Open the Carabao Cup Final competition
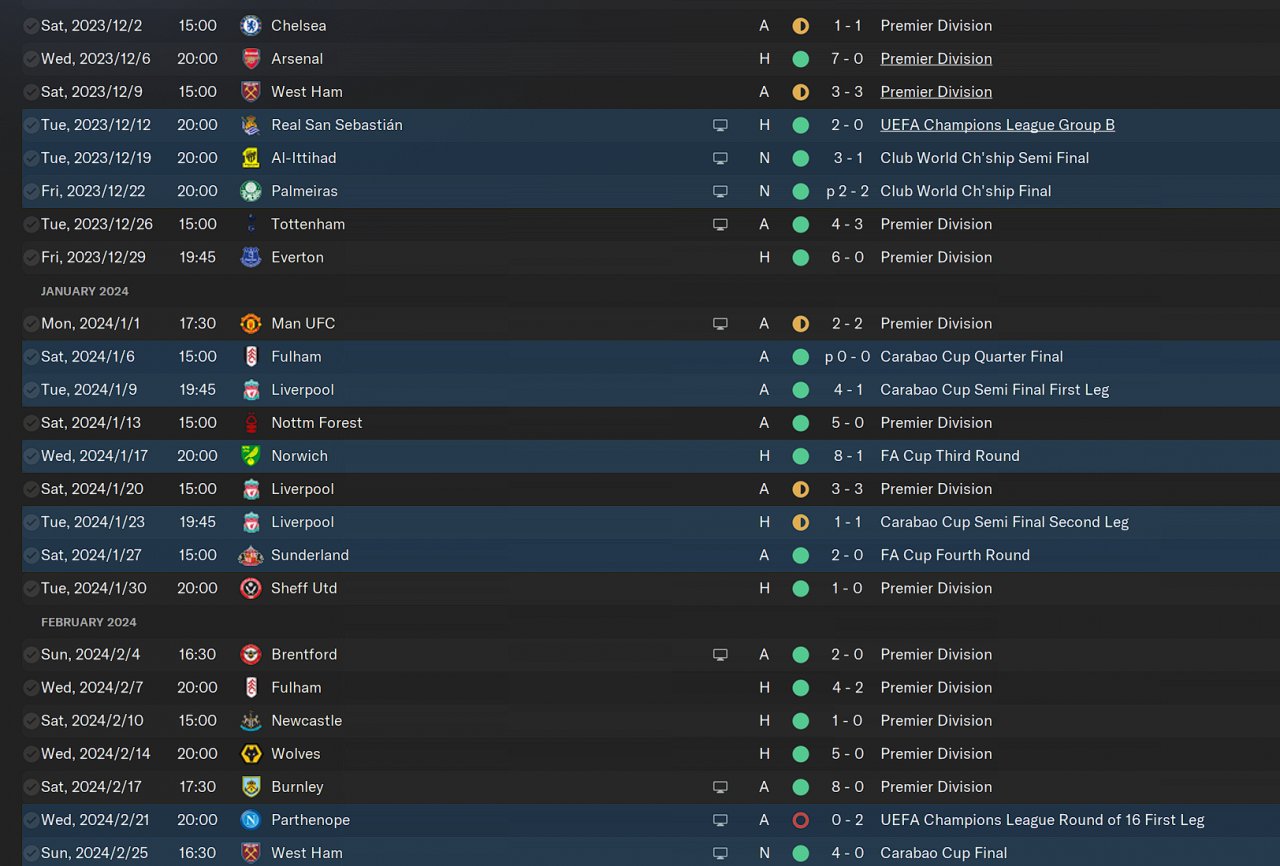The height and width of the screenshot is (866, 1280). click(944, 853)
